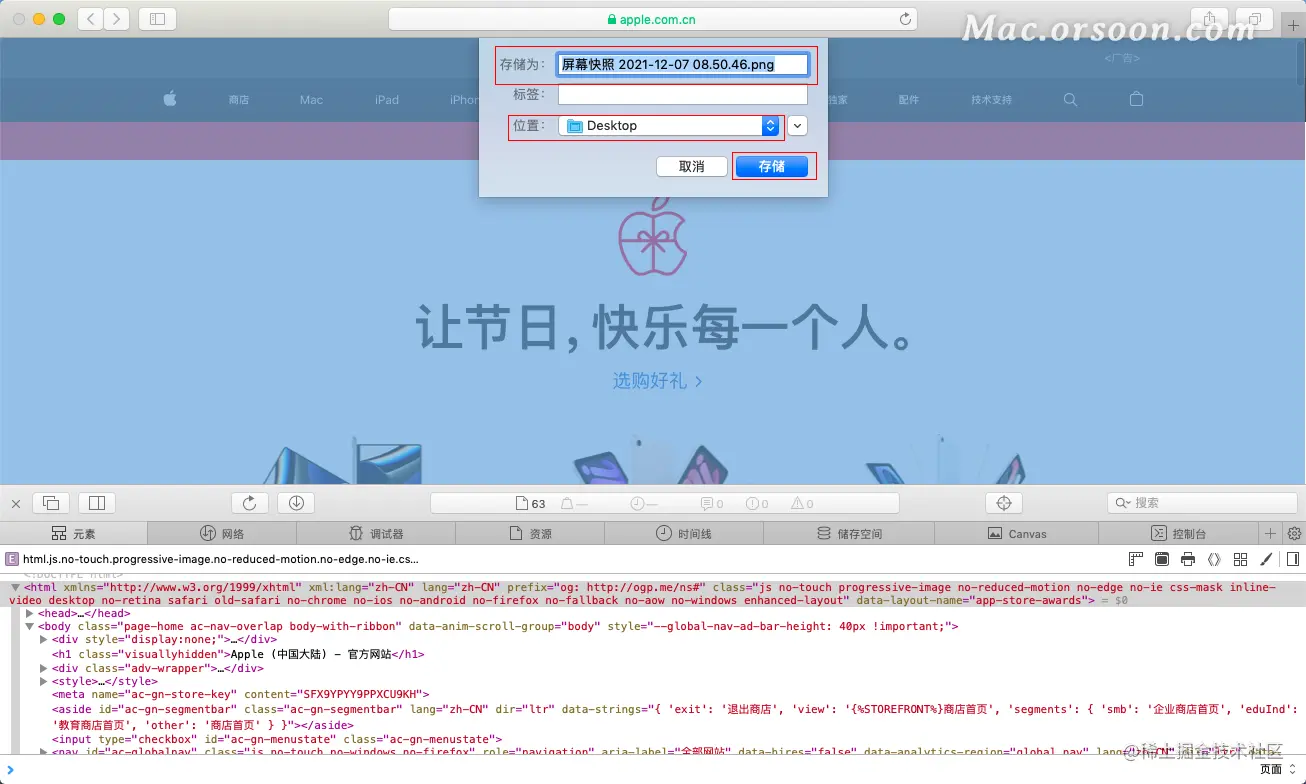
Task: Collapse the body node
Action: point(30,626)
